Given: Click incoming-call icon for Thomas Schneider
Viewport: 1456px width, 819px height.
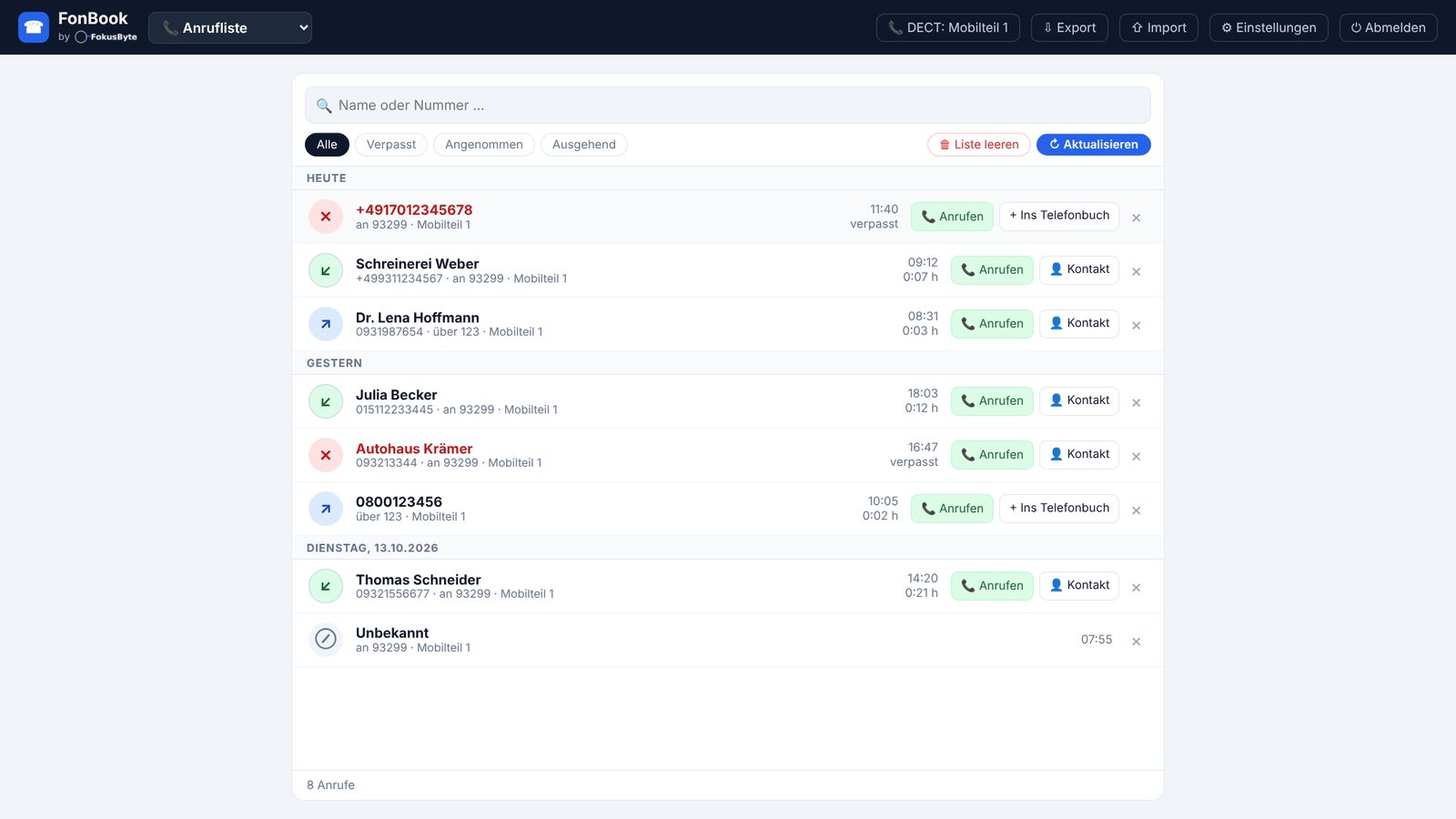Looking at the screenshot, I should (x=326, y=586).
